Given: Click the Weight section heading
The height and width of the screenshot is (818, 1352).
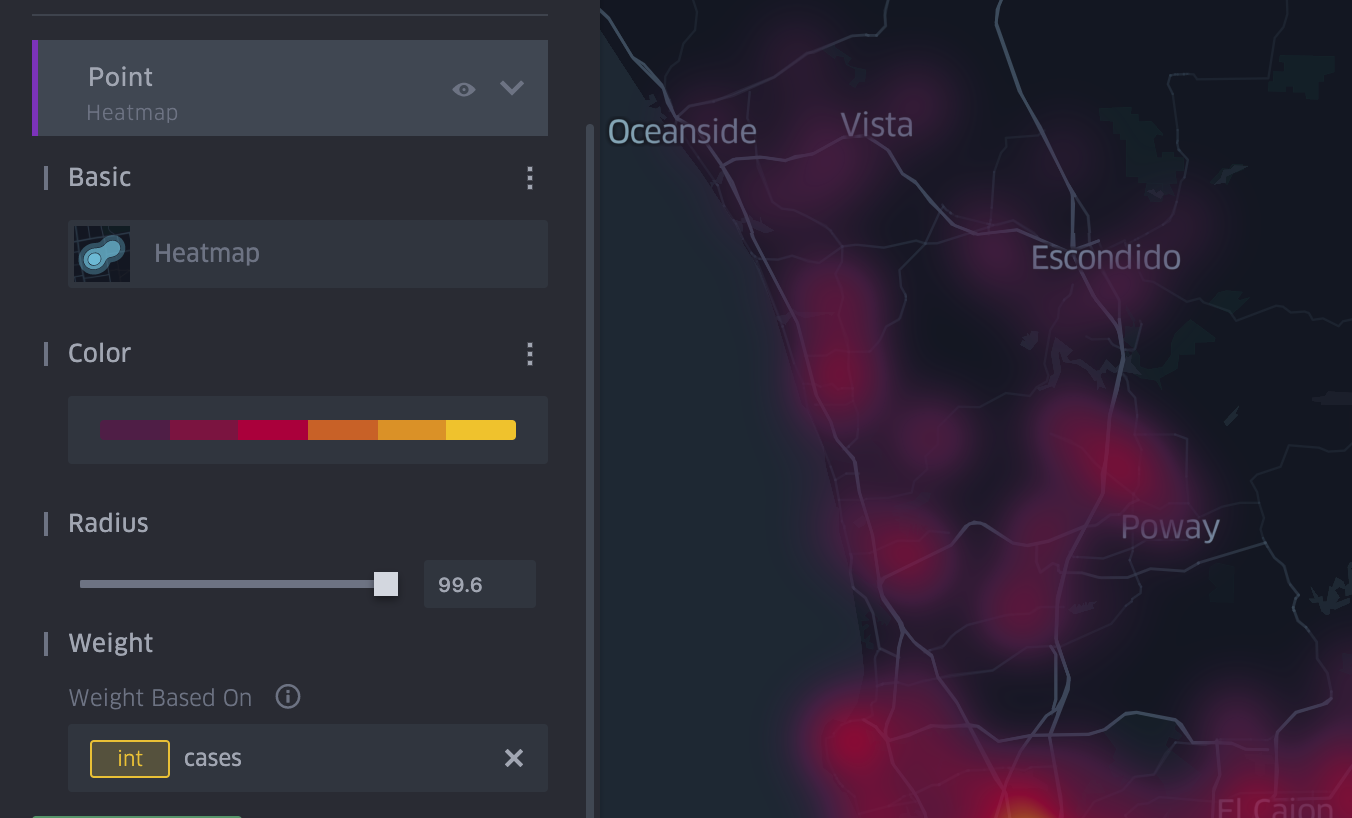Looking at the screenshot, I should 110,643.
